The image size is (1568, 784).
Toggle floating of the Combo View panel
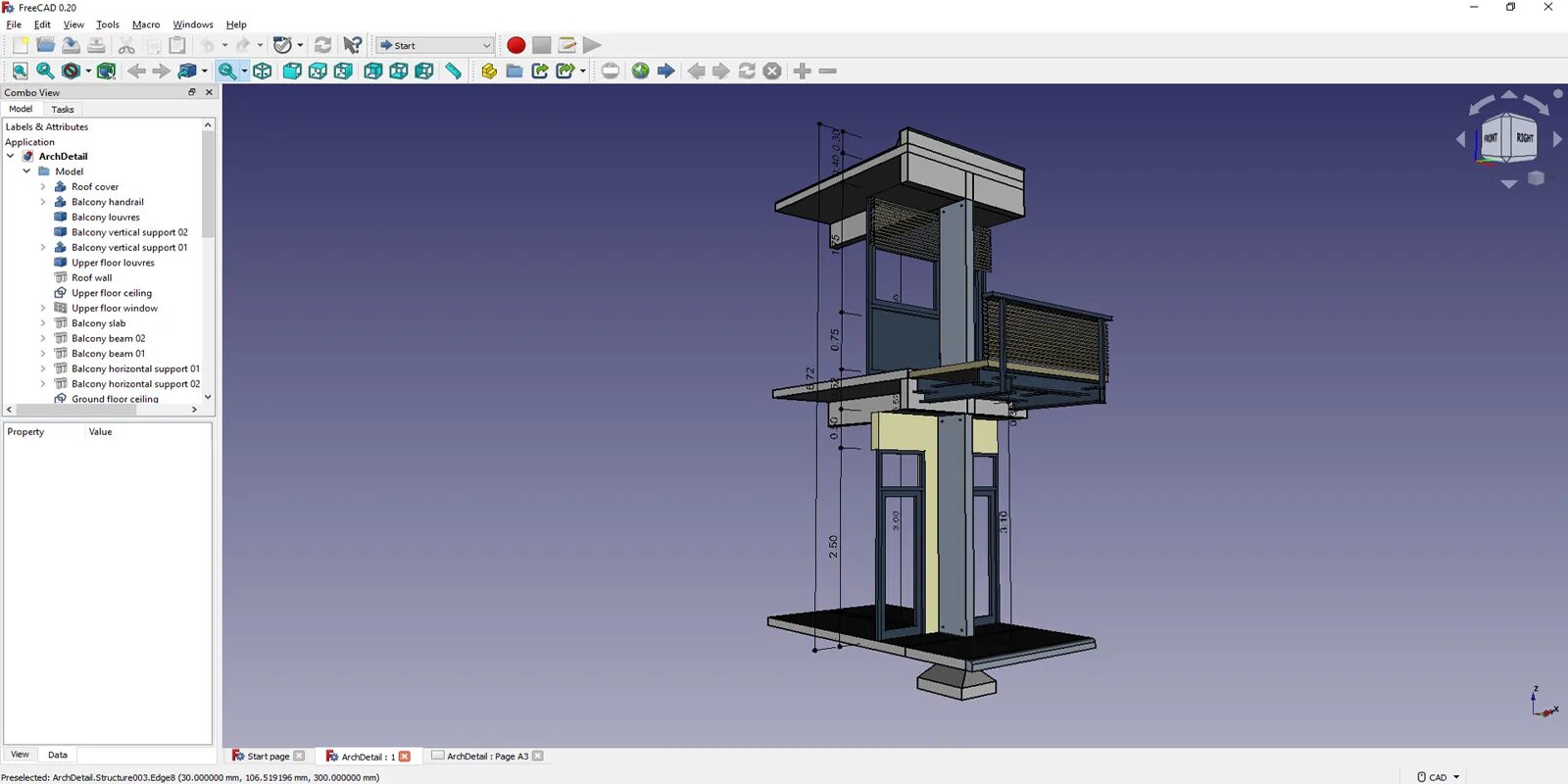(x=192, y=92)
